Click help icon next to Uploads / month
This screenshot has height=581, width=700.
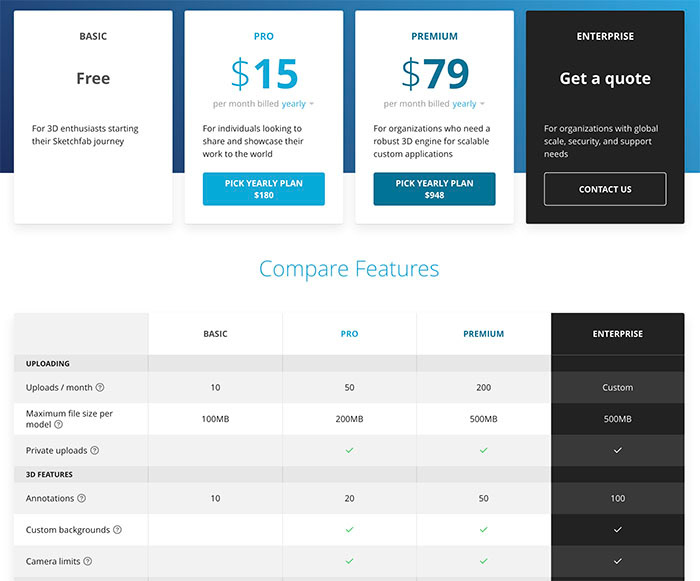pos(100,387)
